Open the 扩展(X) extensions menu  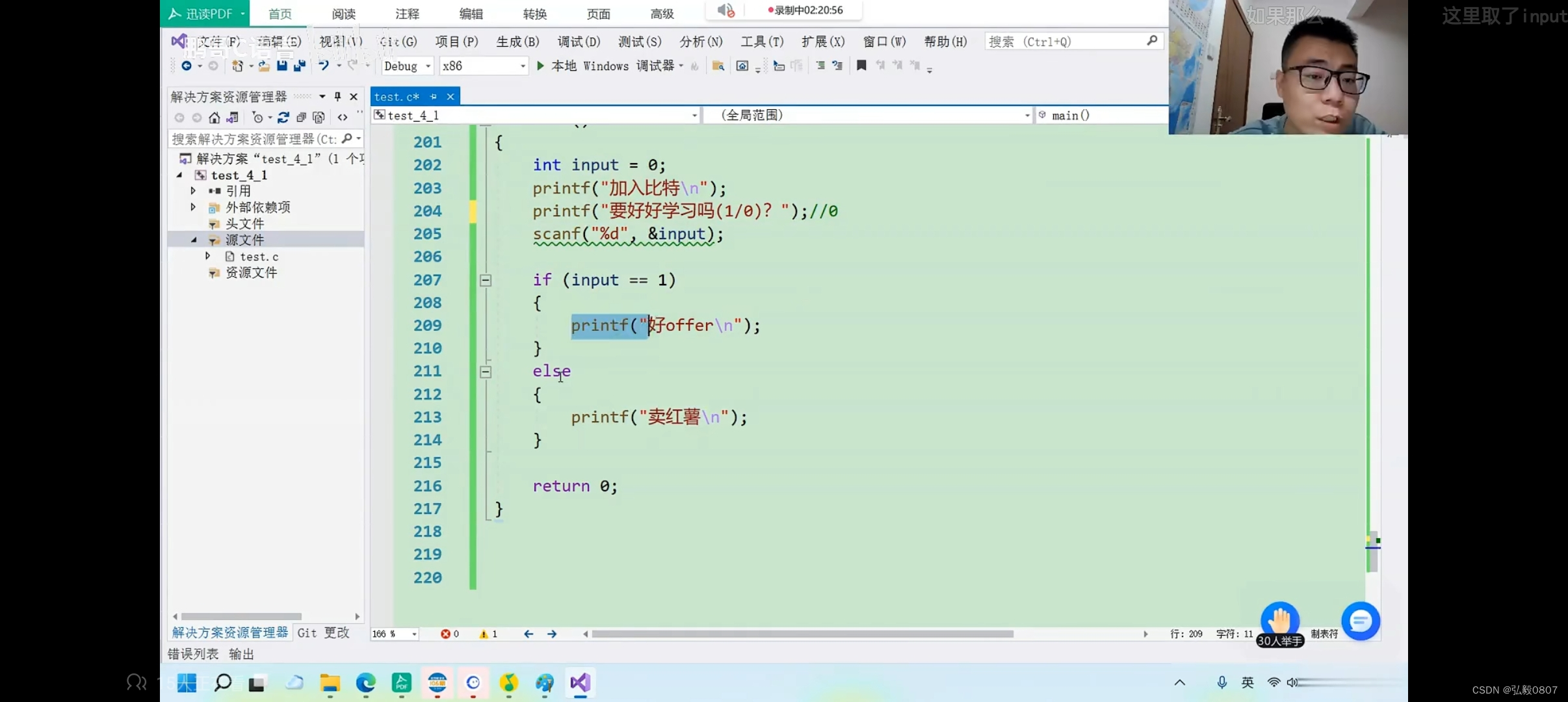(x=823, y=42)
